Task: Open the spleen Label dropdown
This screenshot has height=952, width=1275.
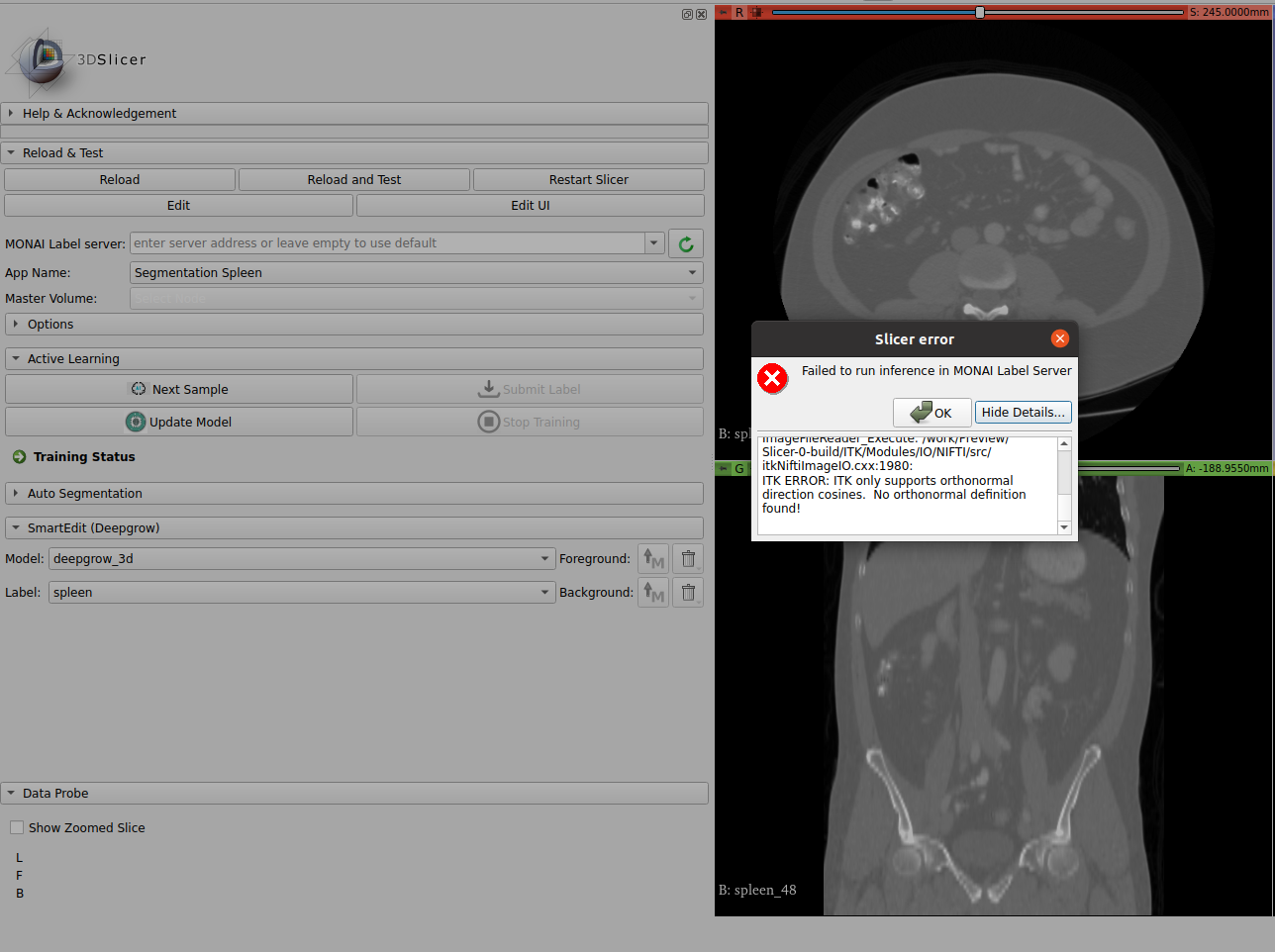Action: [544, 592]
